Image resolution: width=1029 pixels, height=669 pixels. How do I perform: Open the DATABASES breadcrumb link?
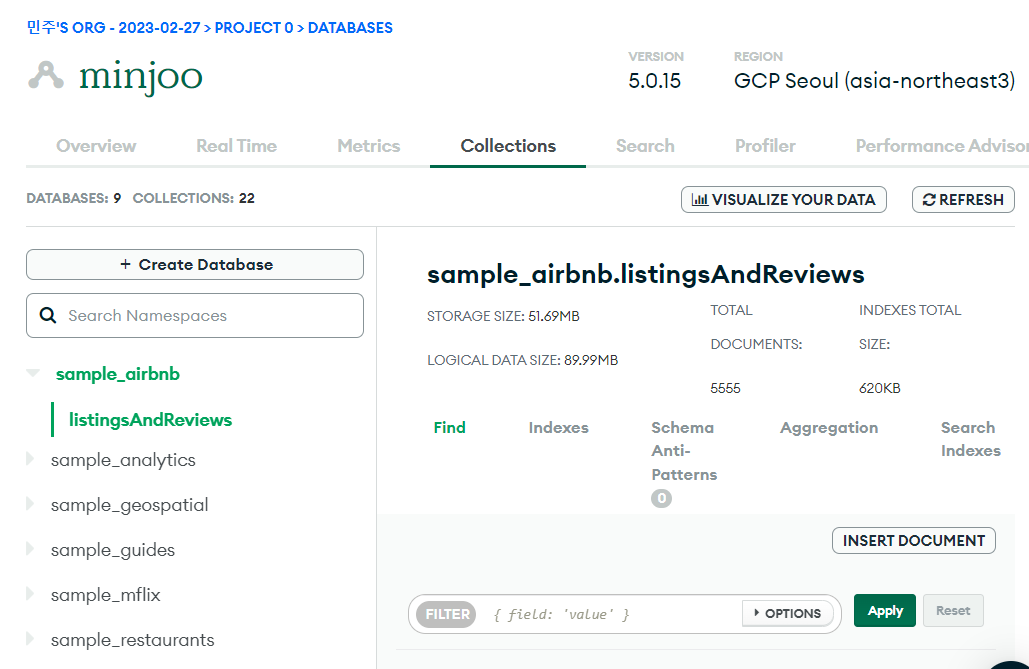coord(350,28)
